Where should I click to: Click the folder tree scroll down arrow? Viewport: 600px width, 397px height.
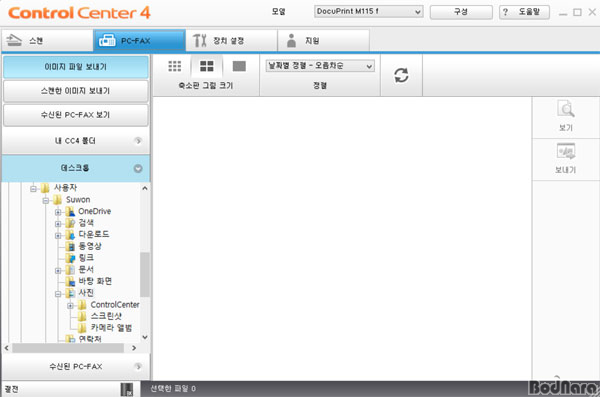(145, 337)
